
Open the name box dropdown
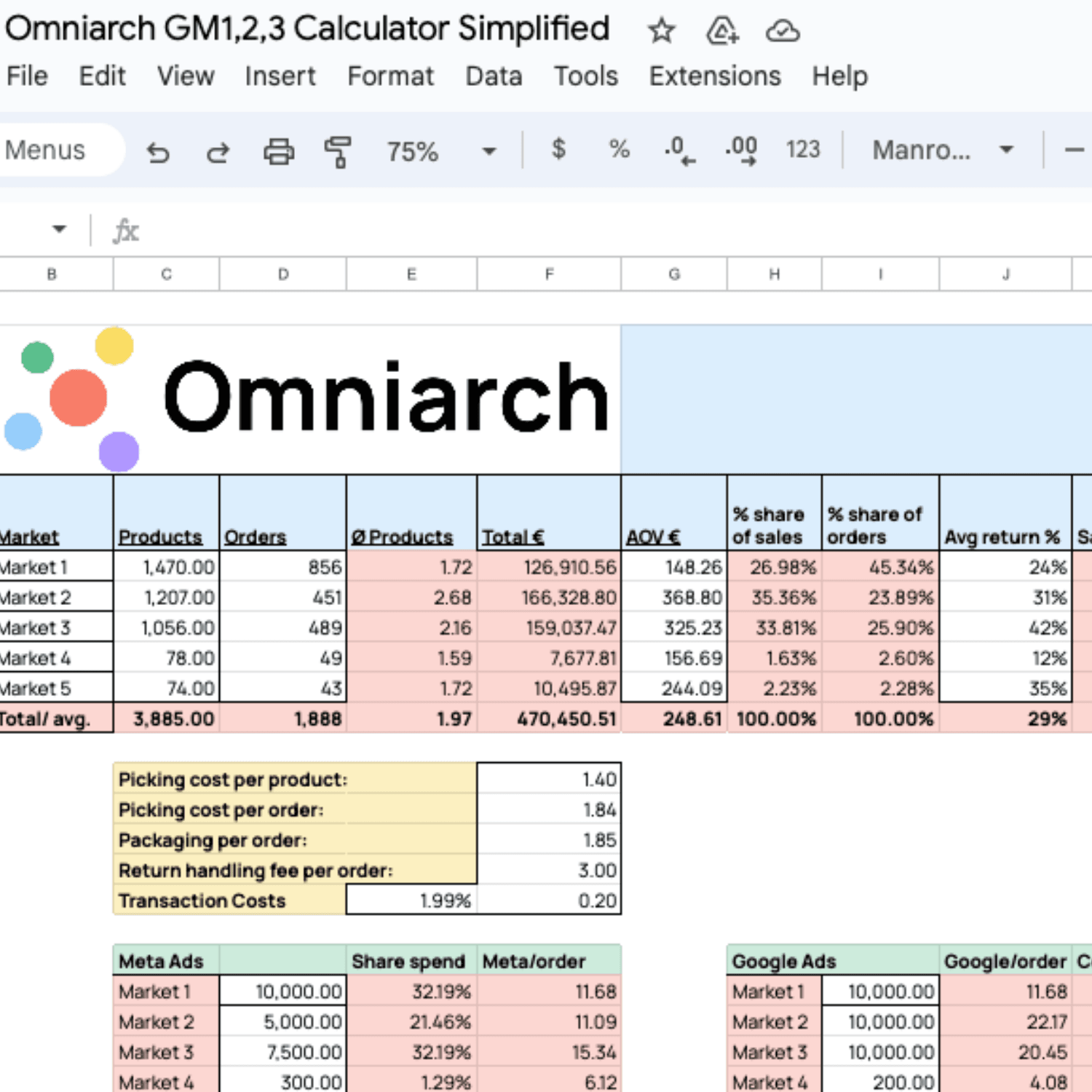point(58,228)
